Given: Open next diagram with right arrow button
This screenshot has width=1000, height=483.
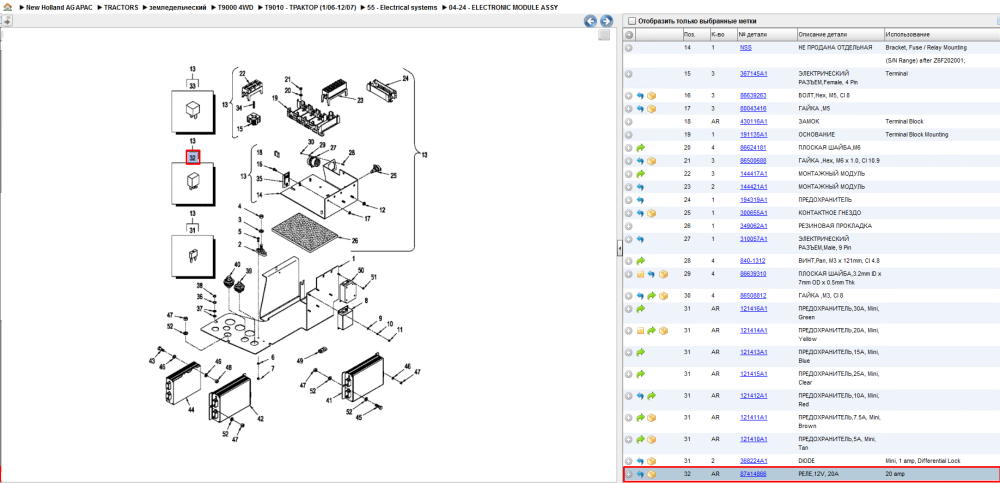Looking at the screenshot, I should 607,21.
